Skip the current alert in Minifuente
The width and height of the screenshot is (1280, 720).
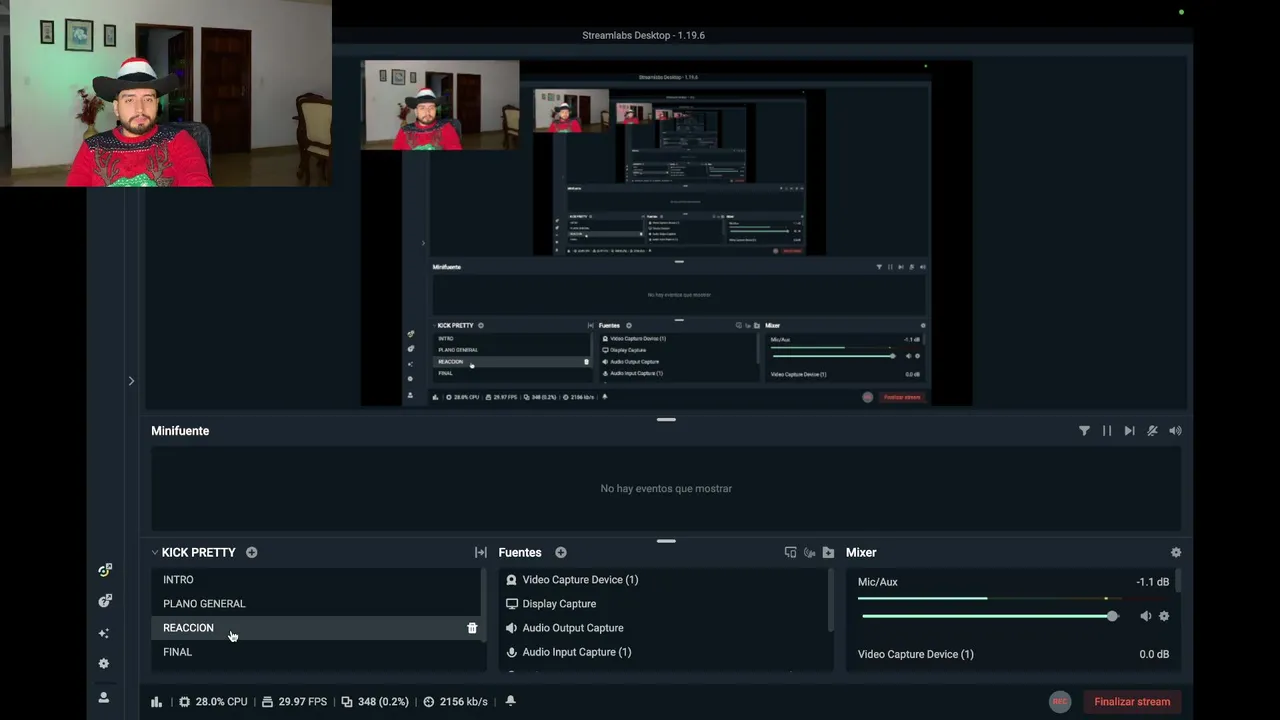1129,431
